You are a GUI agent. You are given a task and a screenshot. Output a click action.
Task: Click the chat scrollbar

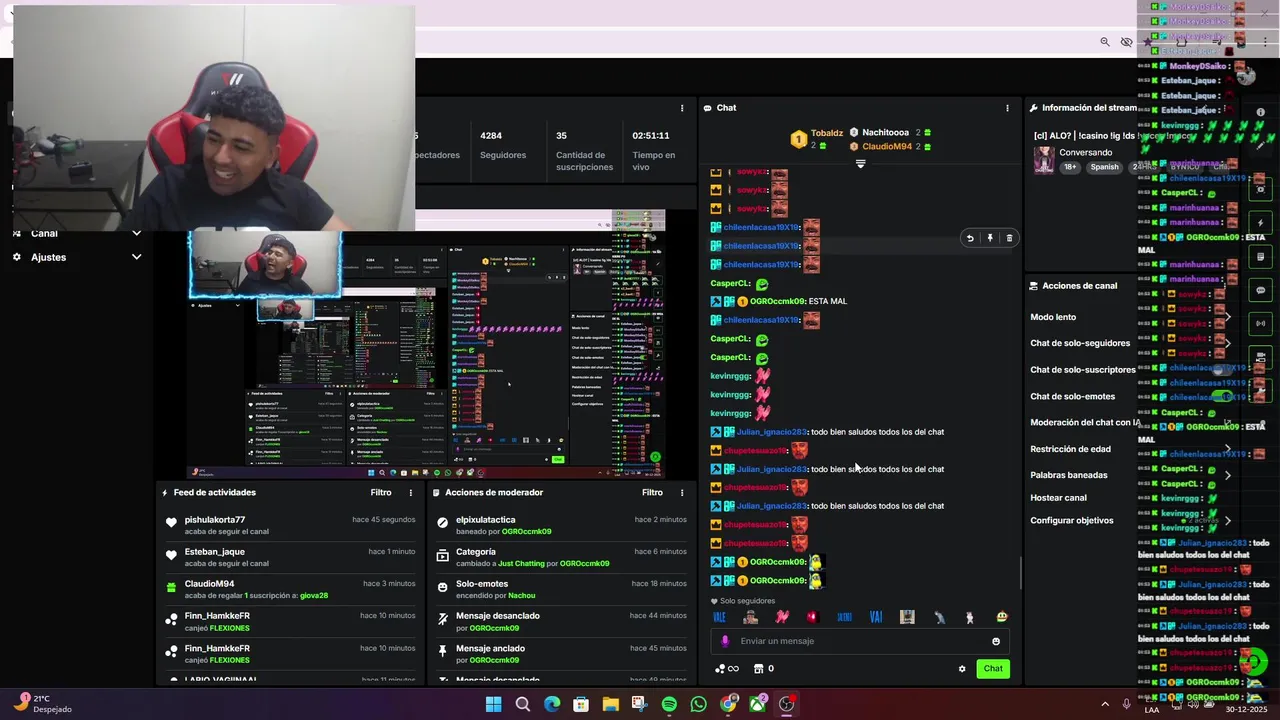(1020, 572)
